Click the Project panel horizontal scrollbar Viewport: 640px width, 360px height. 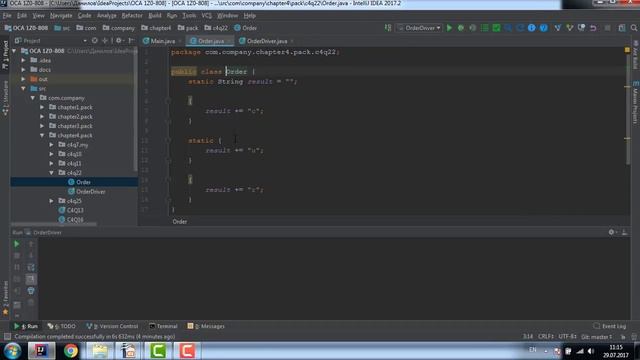pyautogui.click(x=54, y=224)
